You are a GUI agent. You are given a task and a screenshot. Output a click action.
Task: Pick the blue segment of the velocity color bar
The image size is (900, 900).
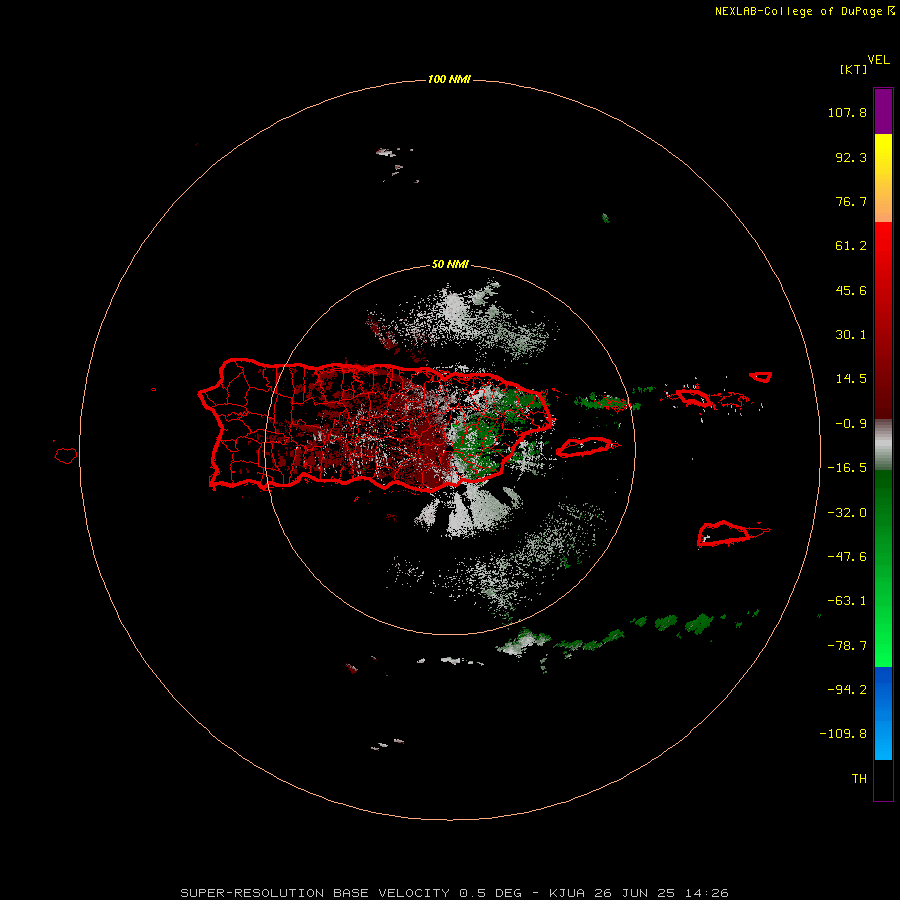pyautogui.click(x=883, y=713)
